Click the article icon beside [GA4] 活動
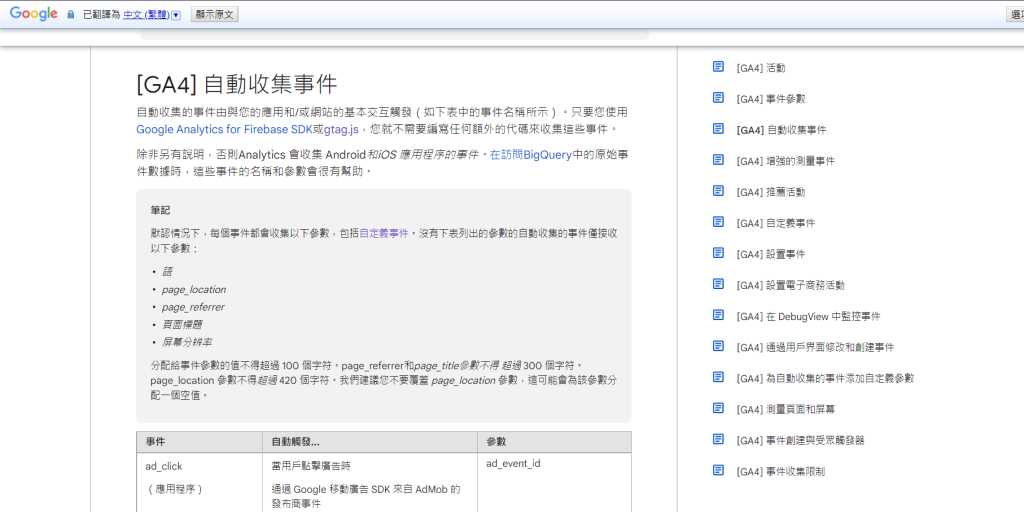Screen dimensions: 1024x512 718,67
